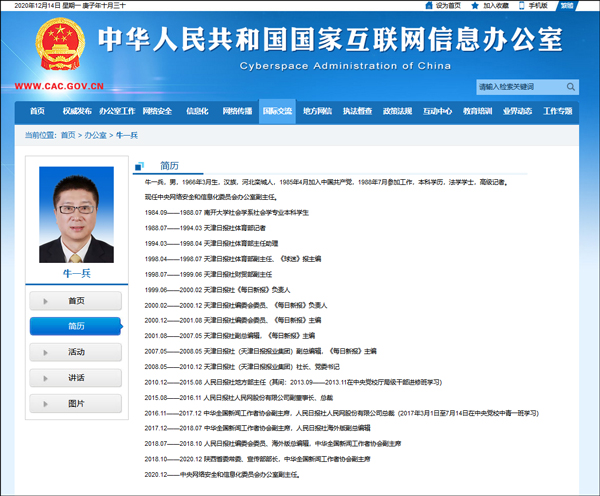Click 首页 in the breadcrumb trail
Viewport: 600px width, 496px height.
tap(68, 135)
